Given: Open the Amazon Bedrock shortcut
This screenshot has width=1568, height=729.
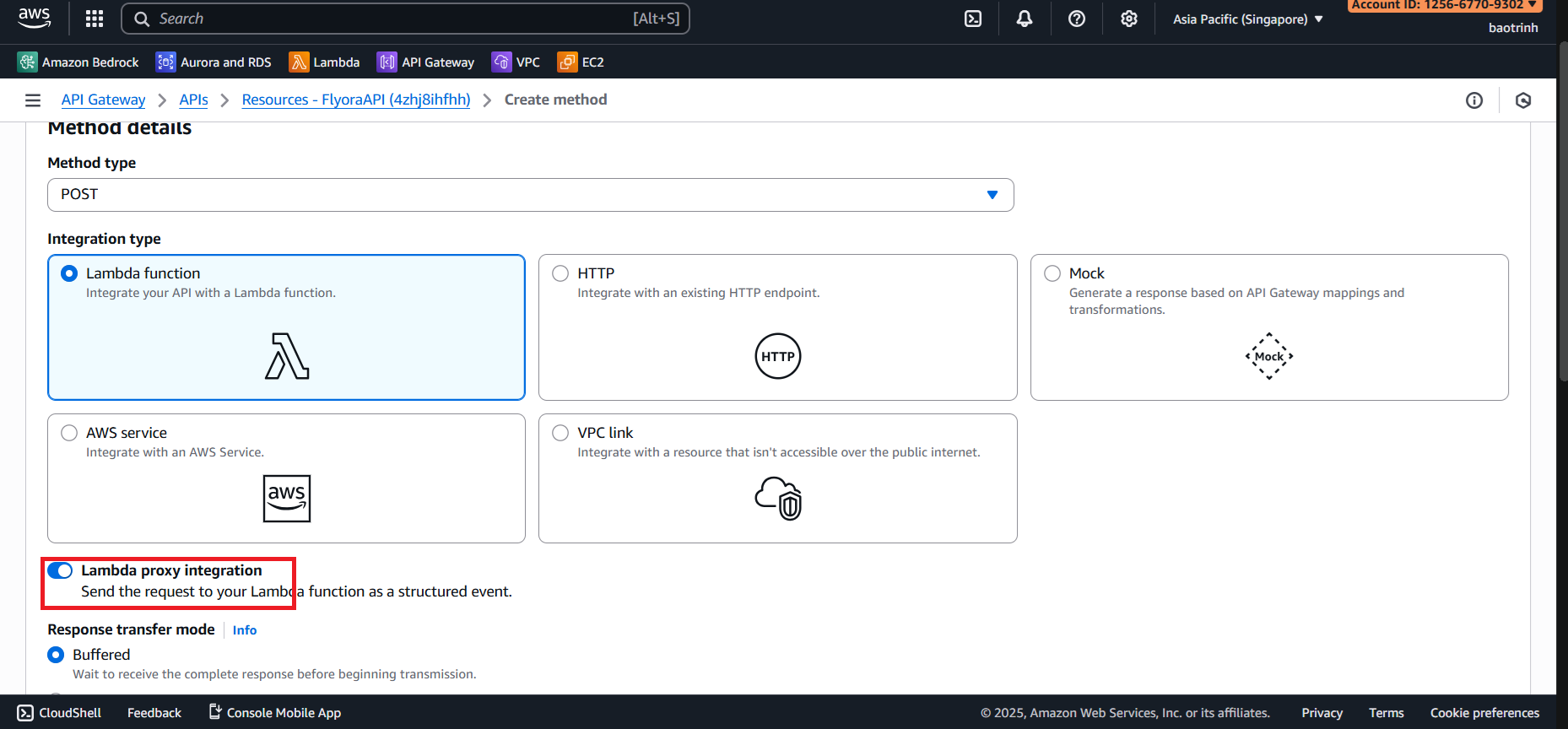Looking at the screenshot, I should (78, 62).
